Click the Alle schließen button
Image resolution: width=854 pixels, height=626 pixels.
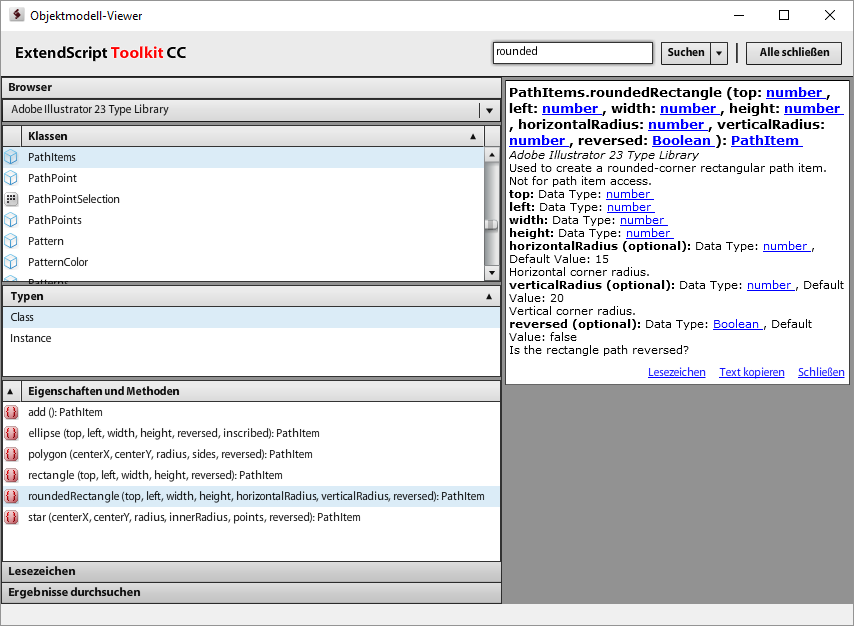794,53
